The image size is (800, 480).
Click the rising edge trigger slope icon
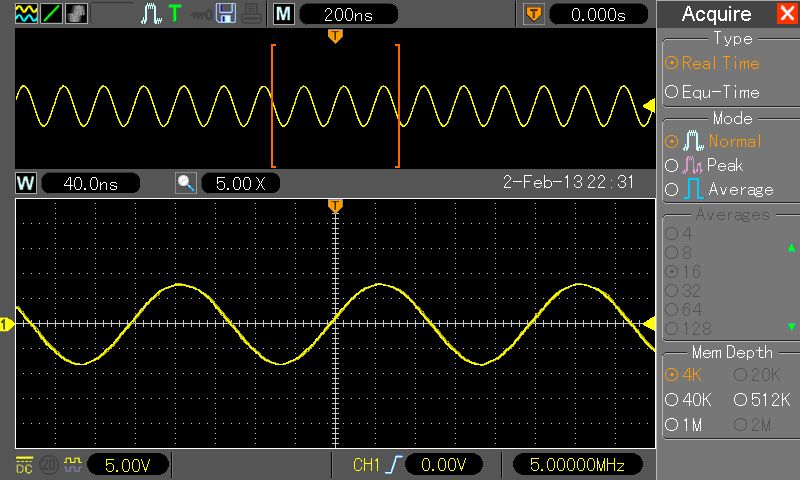click(394, 464)
